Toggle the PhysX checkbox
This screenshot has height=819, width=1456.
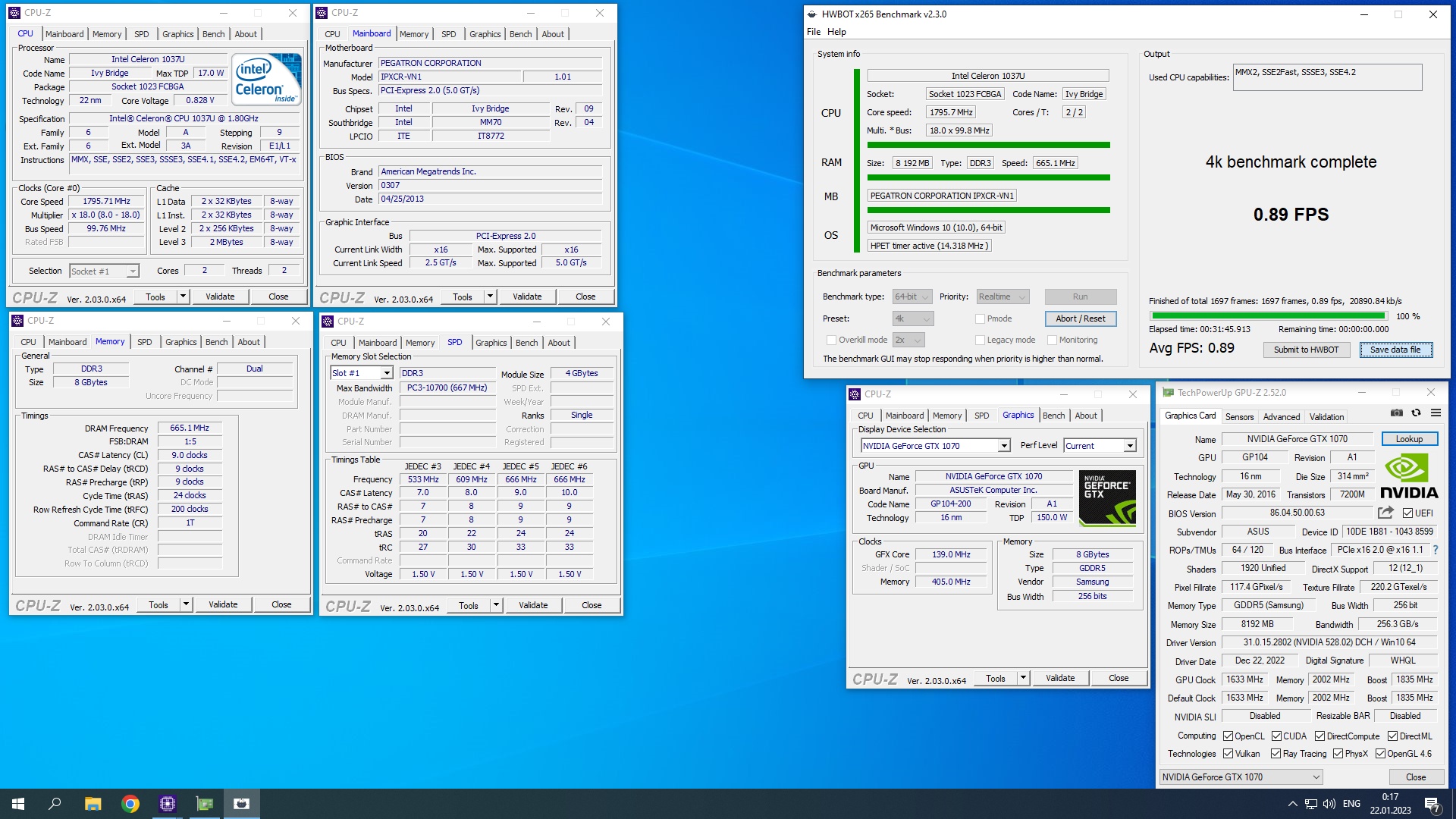click(x=1338, y=753)
